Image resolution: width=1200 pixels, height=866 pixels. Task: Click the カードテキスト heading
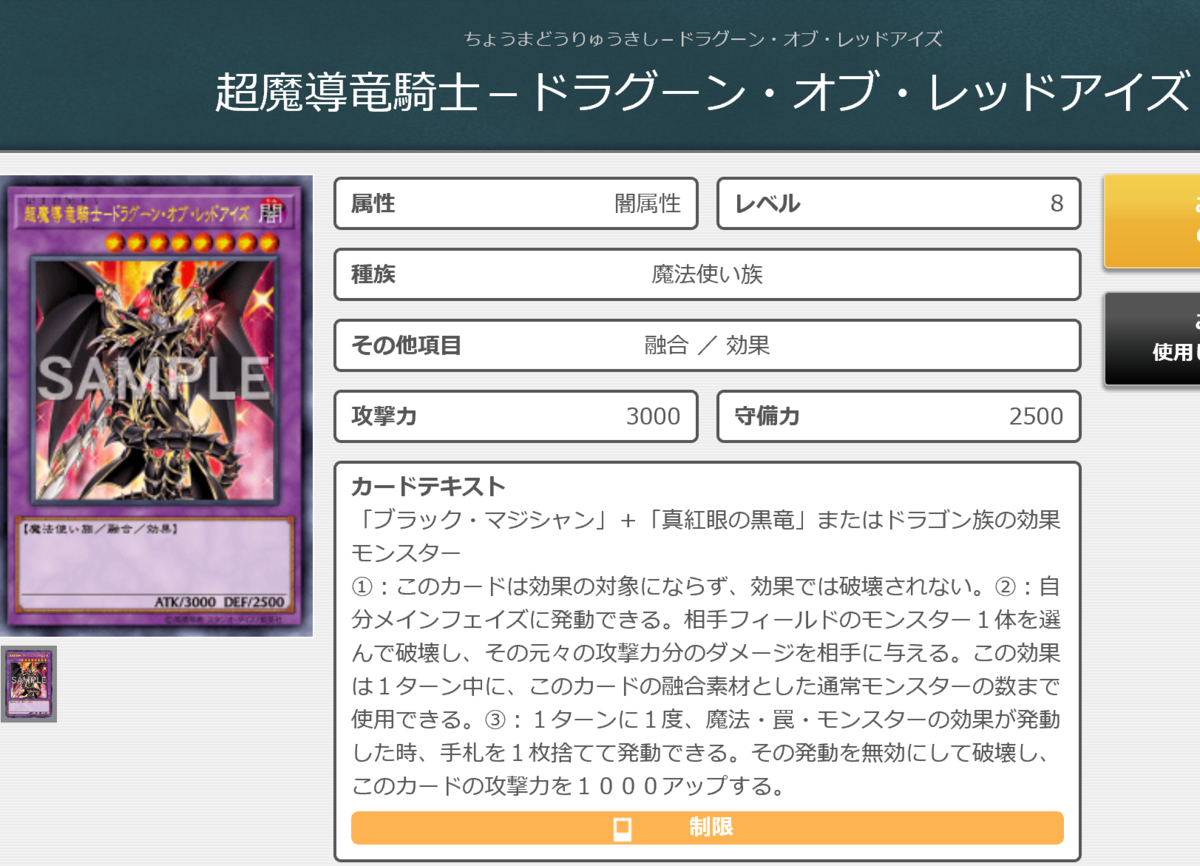point(428,487)
